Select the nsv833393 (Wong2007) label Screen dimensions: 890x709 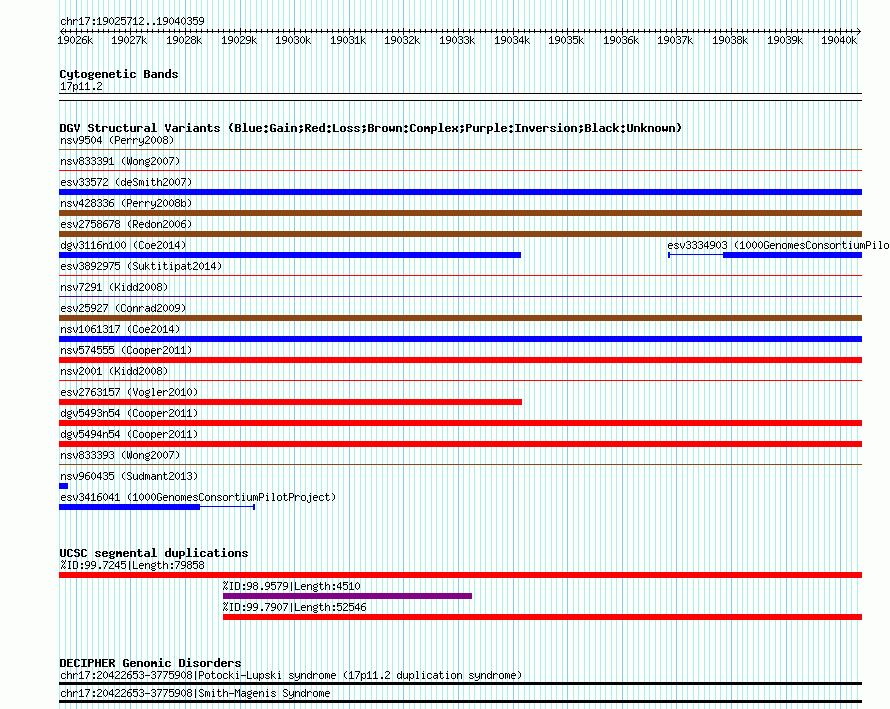[x=120, y=455]
